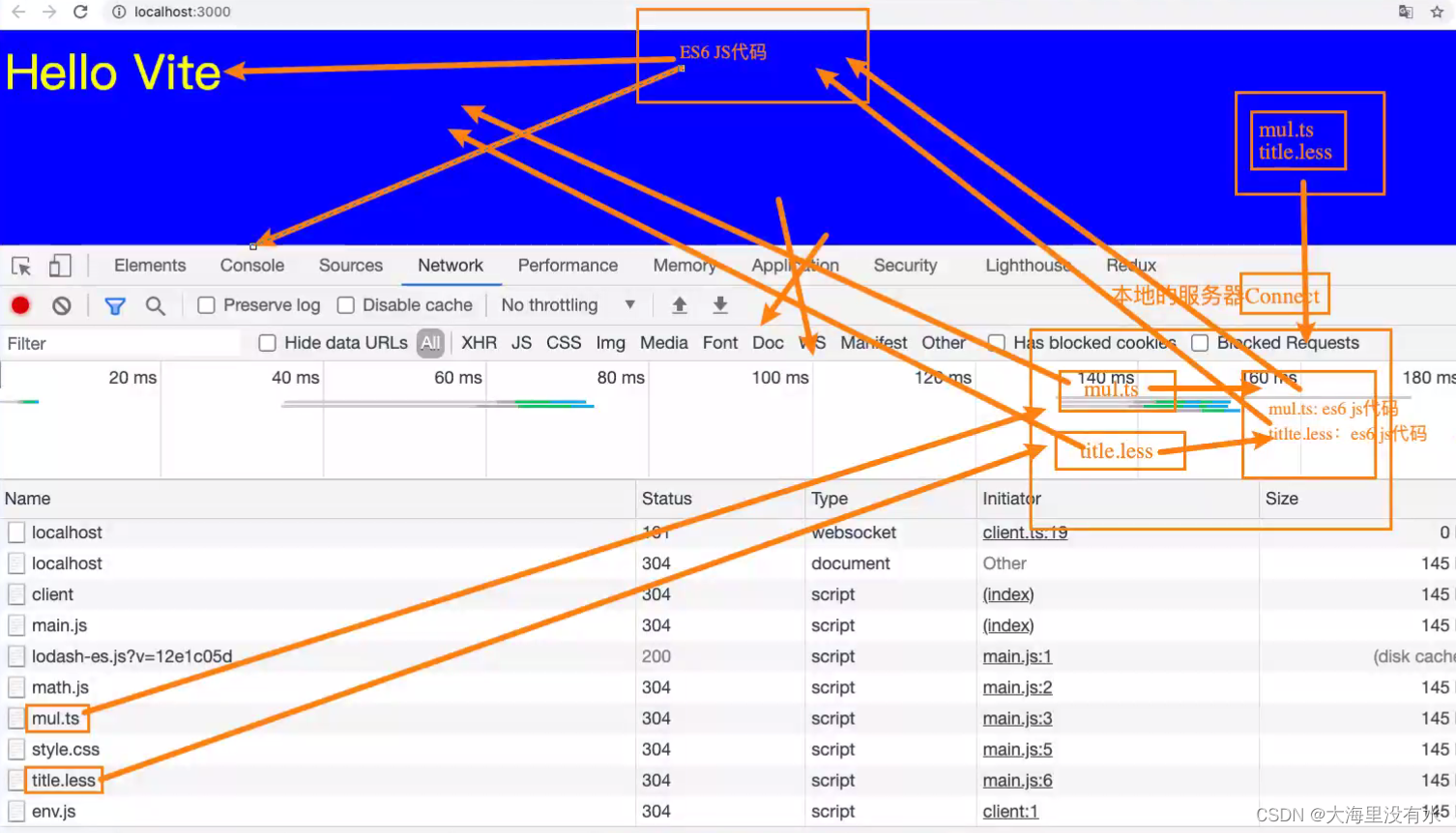Screen dimensions: 1456x833
Task: Focus the Filter text field
Action: [x=121, y=344]
